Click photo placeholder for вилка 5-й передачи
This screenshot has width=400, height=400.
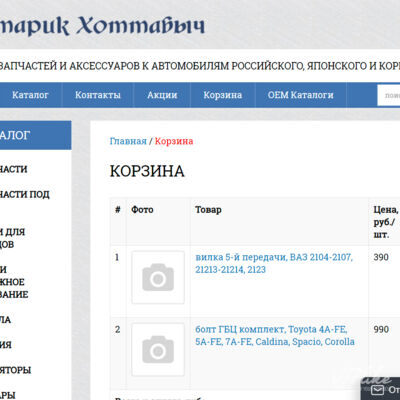(x=158, y=277)
